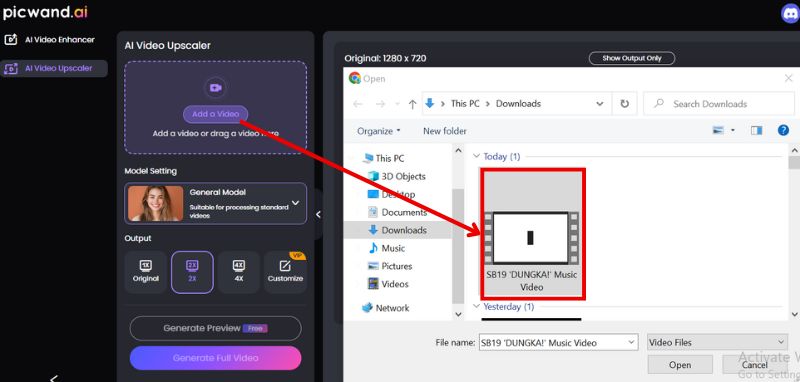Open recent locations dropdown arrow
Screen dimensions: 800x382
(x=397, y=104)
